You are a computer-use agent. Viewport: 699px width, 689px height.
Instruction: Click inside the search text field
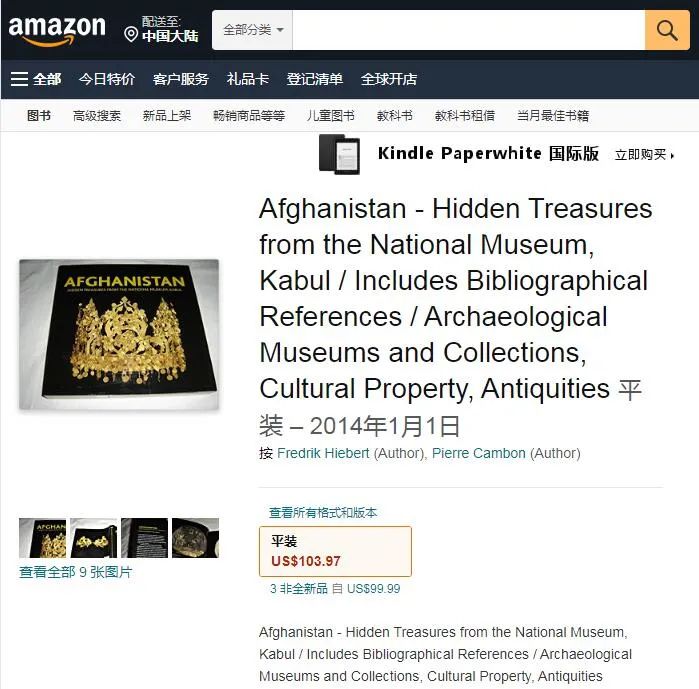tap(469, 30)
